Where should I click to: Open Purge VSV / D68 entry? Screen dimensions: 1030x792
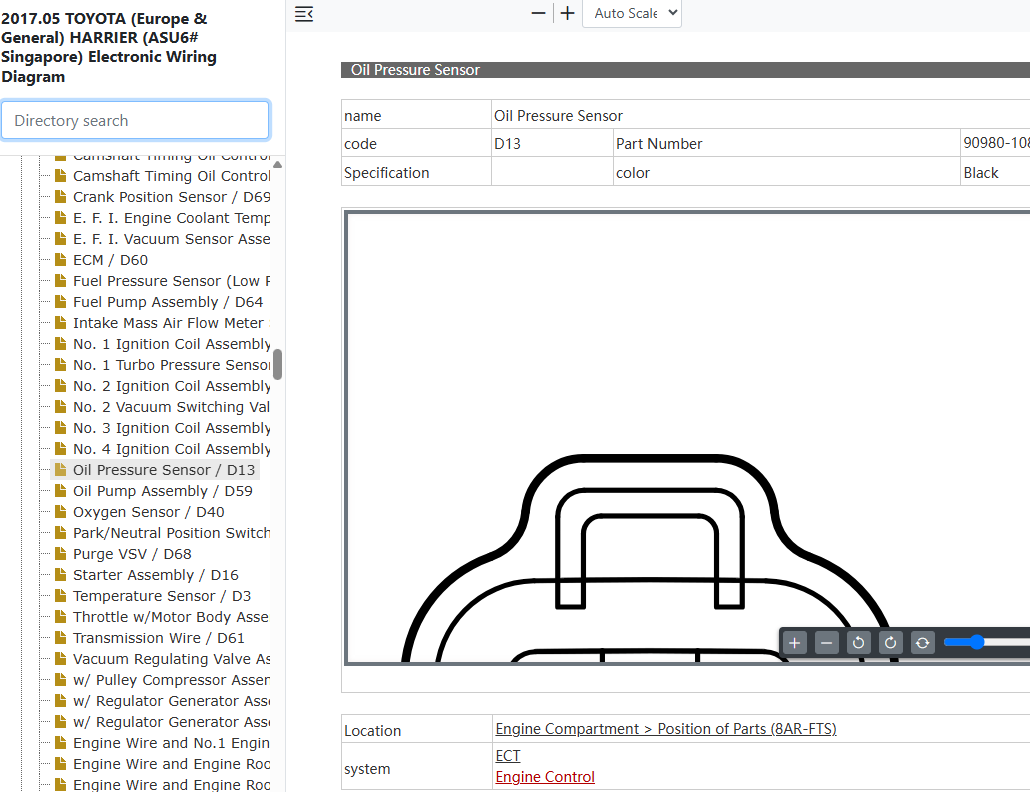[132, 554]
